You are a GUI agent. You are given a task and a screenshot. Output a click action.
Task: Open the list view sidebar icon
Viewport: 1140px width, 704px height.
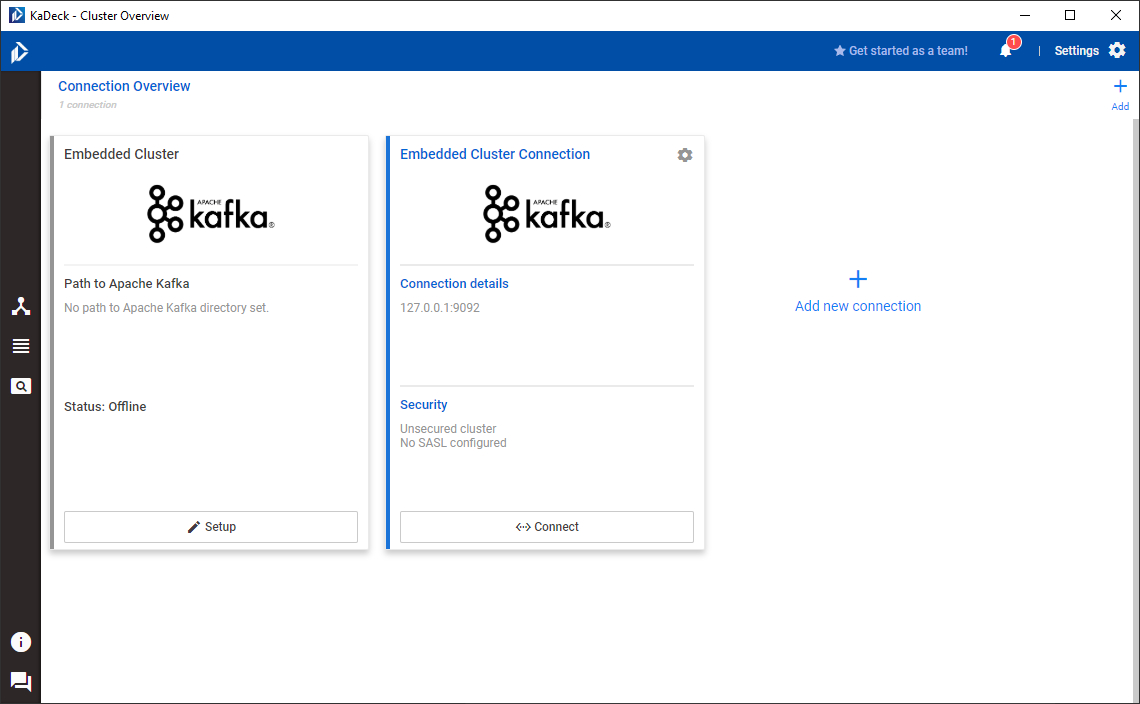(x=21, y=346)
